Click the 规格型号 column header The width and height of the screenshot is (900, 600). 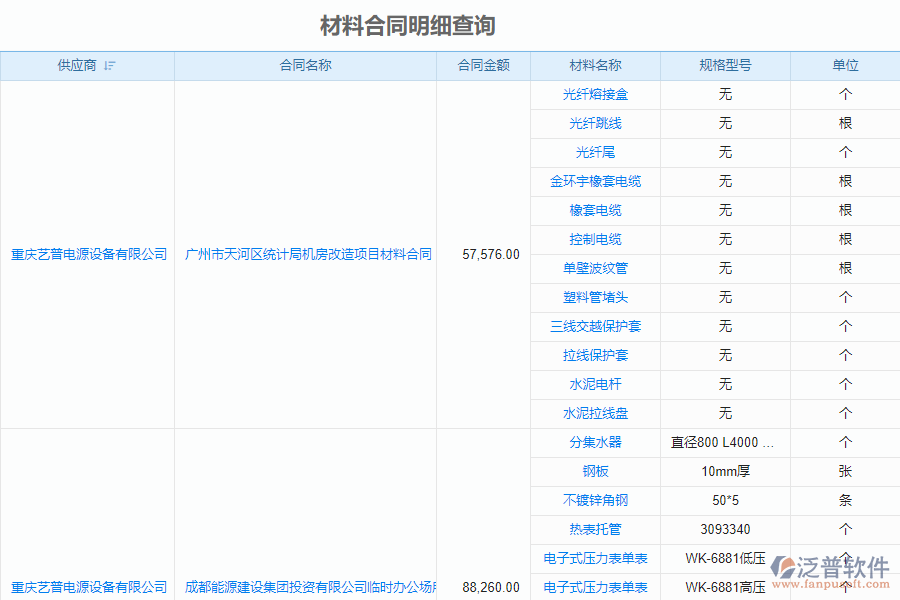pos(725,65)
